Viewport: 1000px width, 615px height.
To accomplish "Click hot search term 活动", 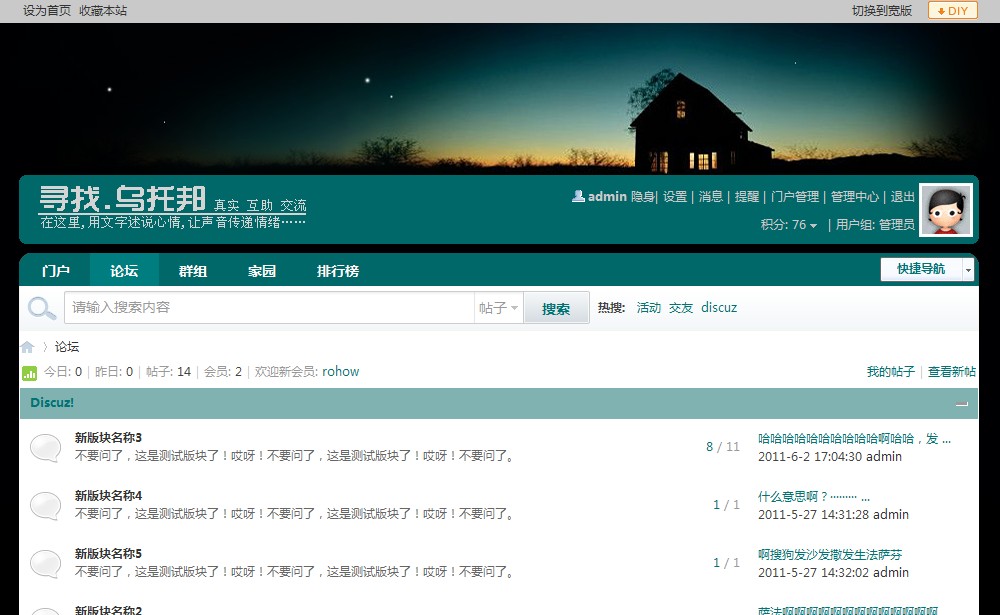I will point(649,308).
